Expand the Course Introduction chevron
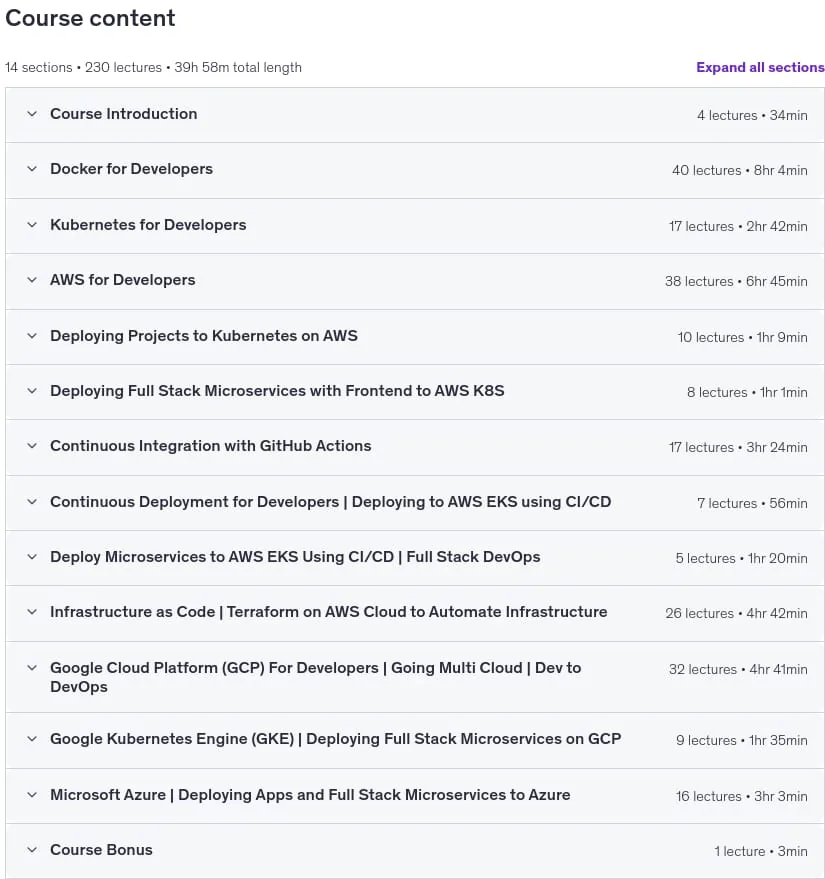The width and height of the screenshot is (825, 879). point(32,114)
